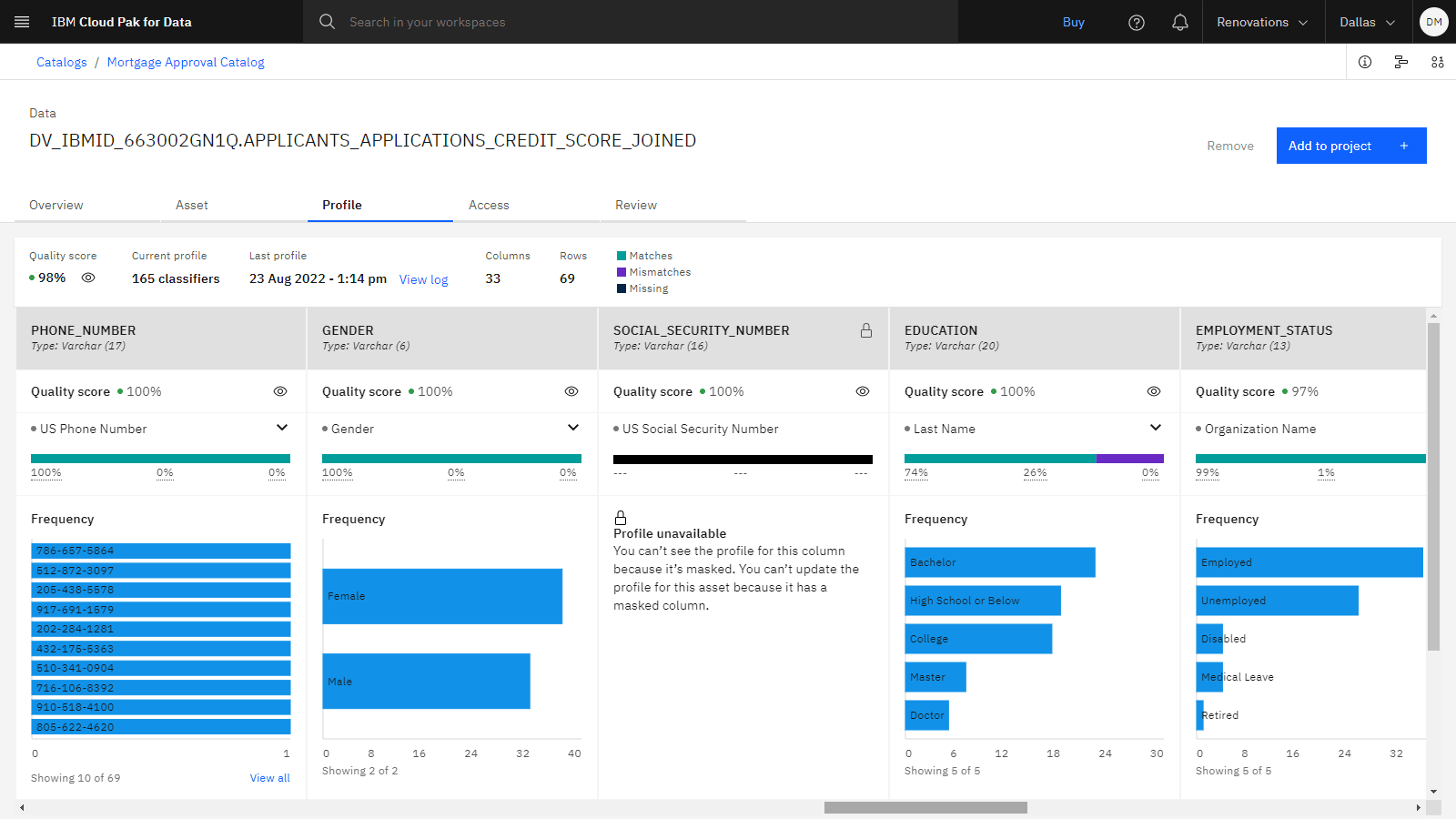Expand the Gender classifier dropdown

pyautogui.click(x=573, y=428)
